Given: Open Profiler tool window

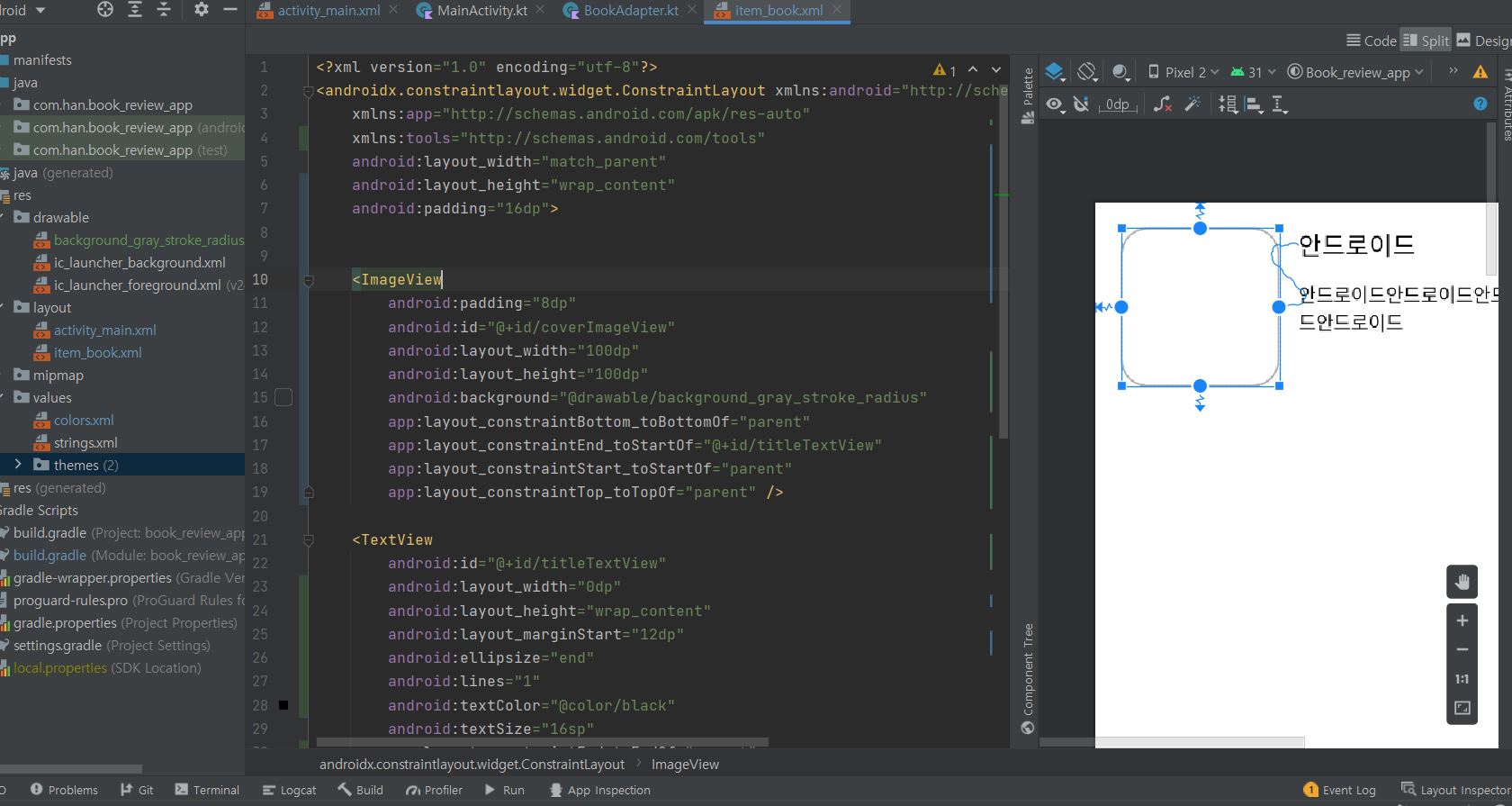Looking at the screenshot, I should 434,790.
